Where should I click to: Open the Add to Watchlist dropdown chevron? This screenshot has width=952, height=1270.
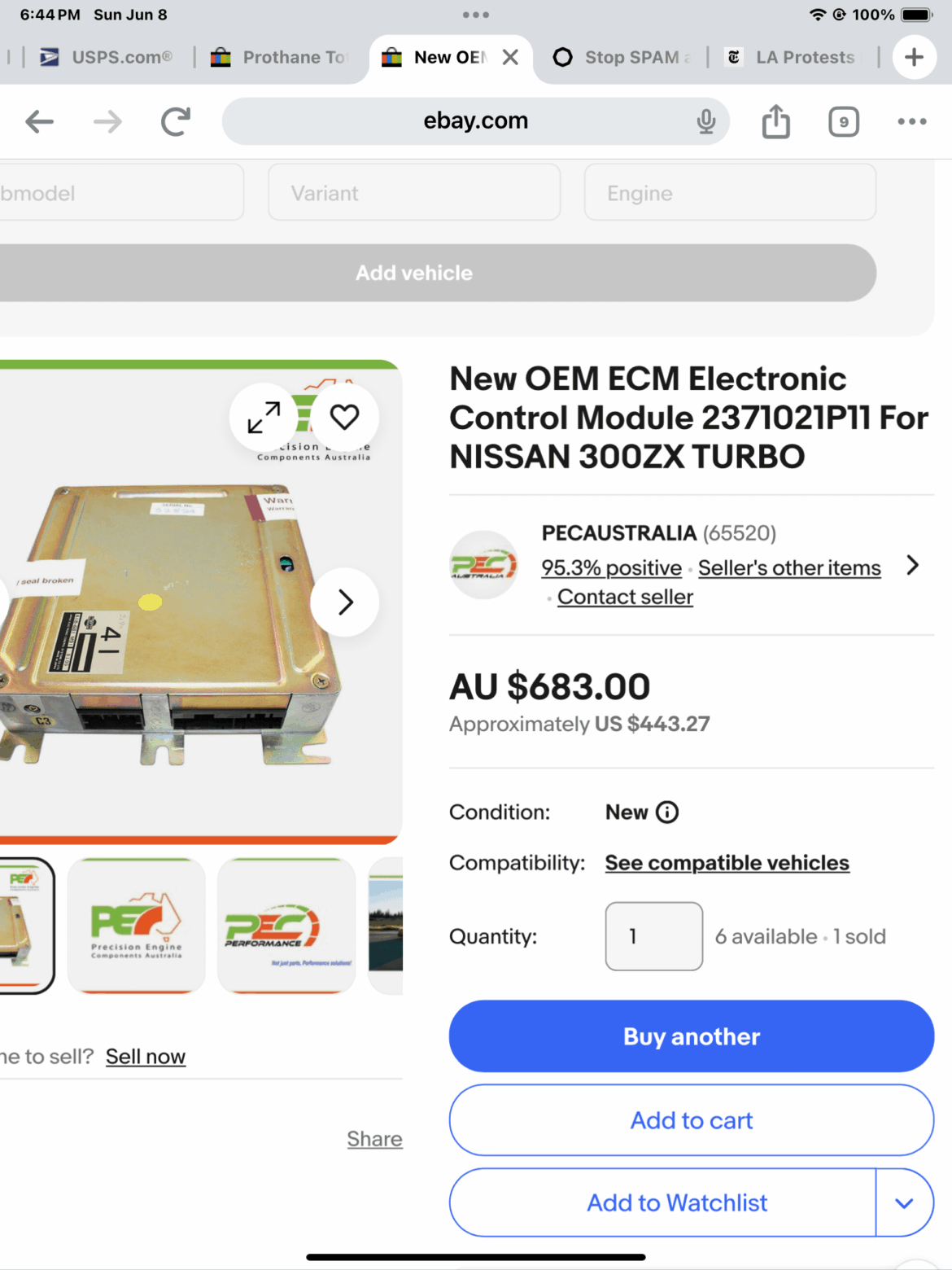click(903, 1202)
